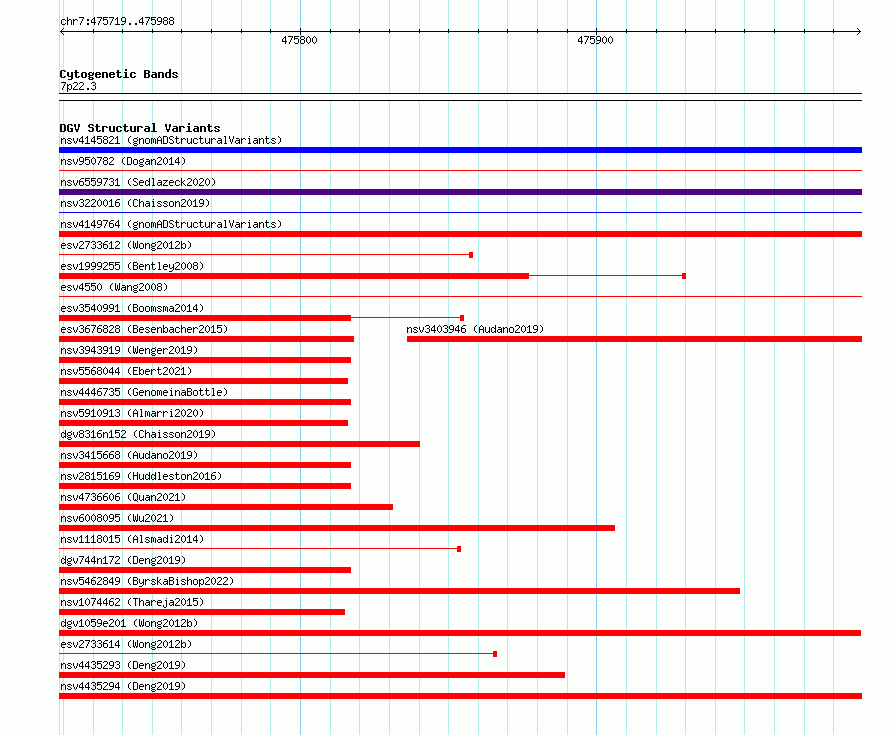Click nsv5462849 (ByrskaBishop2022) label
Viewport: 890px width, 735px height.
147,581
